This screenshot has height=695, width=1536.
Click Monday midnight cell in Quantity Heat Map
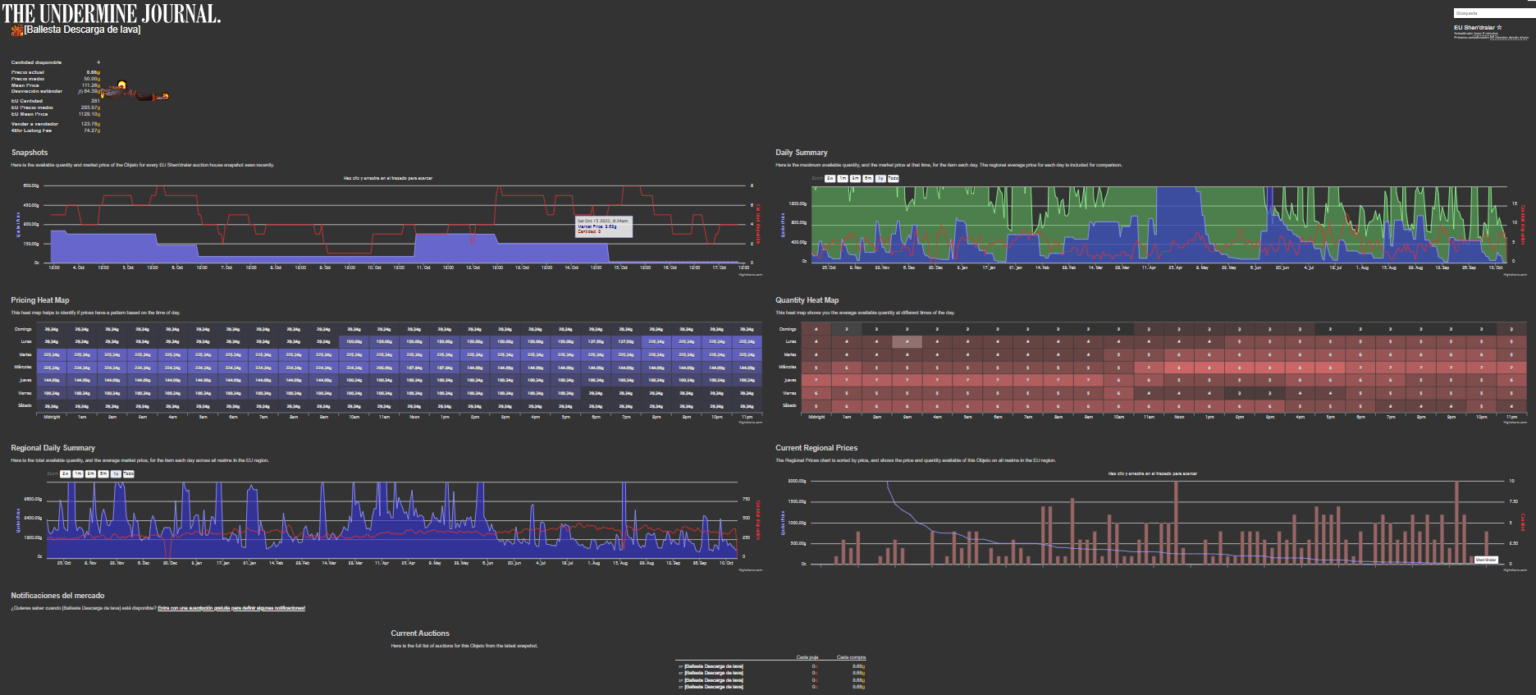pyautogui.click(x=816, y=341)
